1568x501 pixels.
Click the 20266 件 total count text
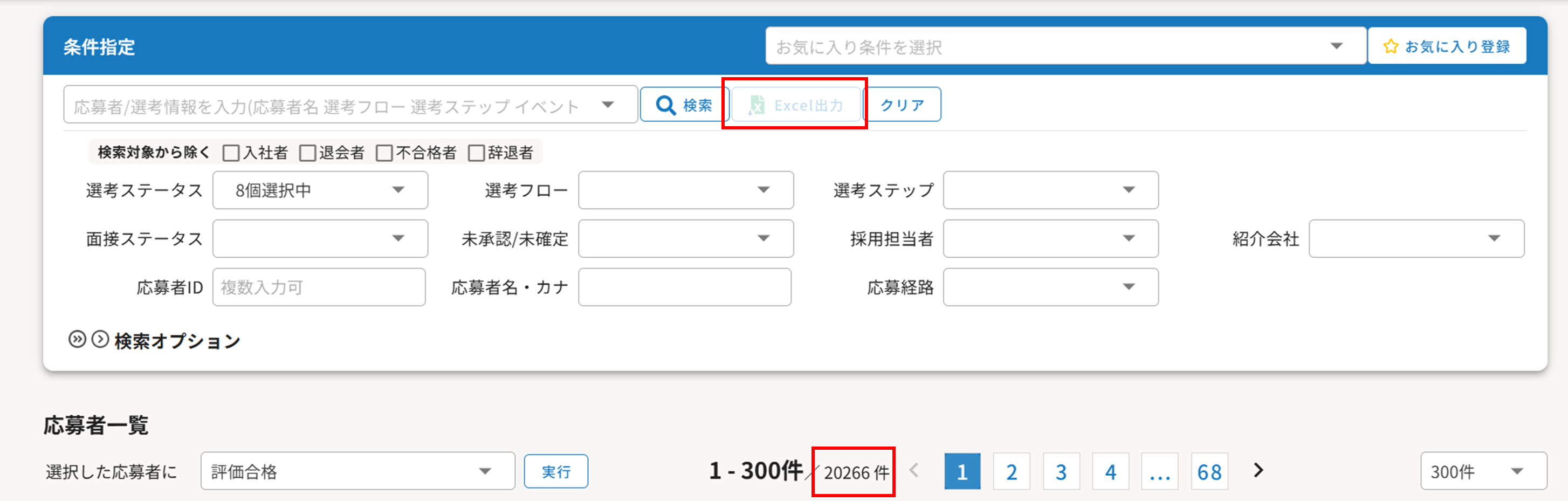click(856, 472)
